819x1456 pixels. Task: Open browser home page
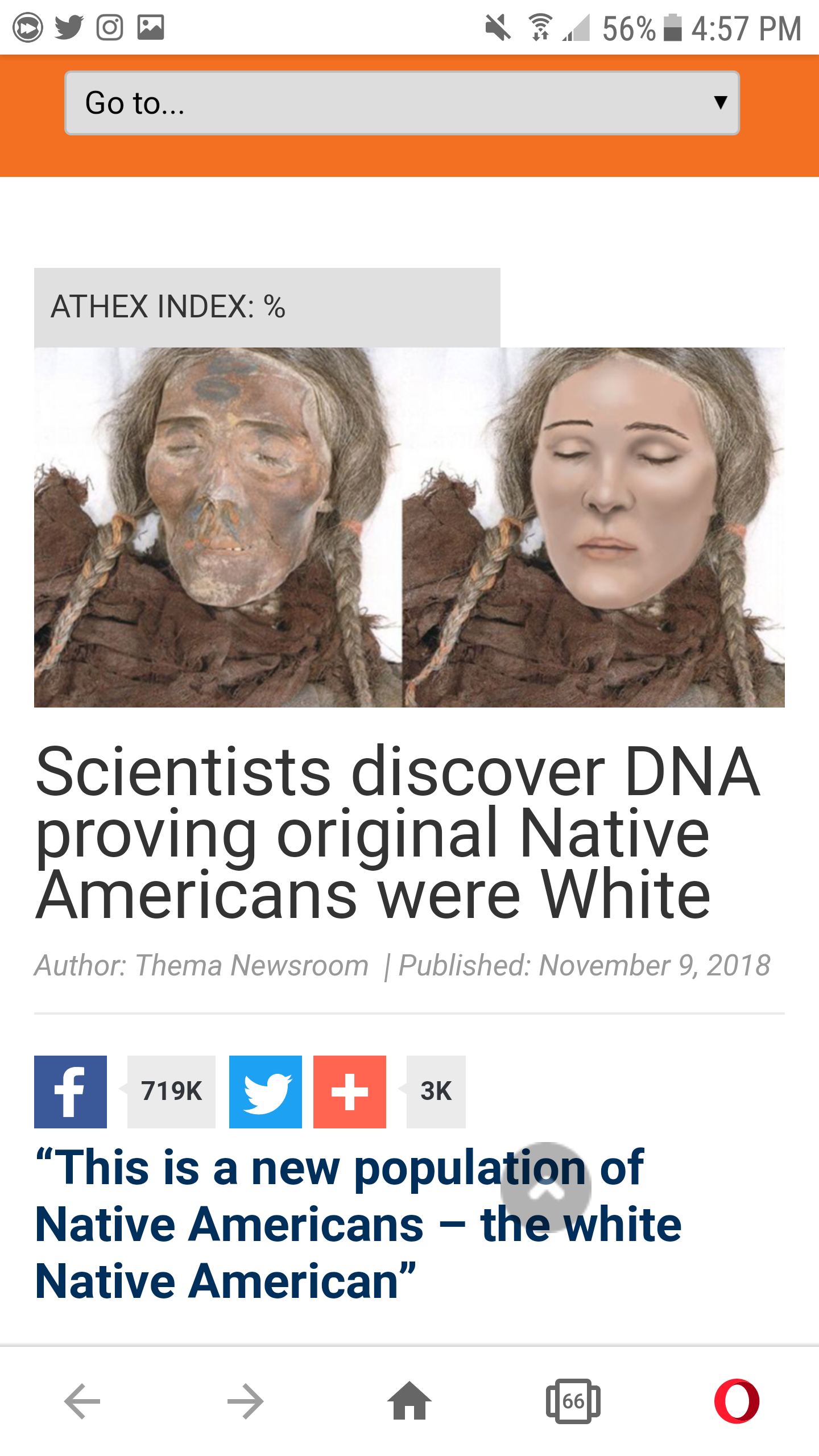point(409,1400)
